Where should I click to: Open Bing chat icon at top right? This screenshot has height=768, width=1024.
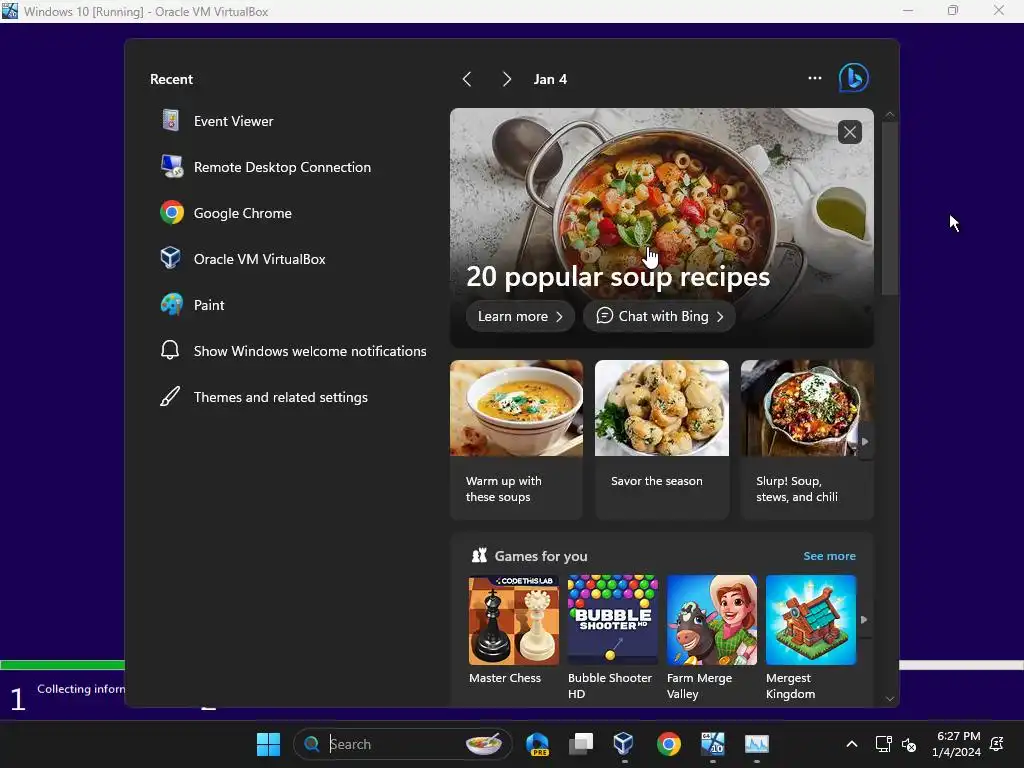[854, 78]
